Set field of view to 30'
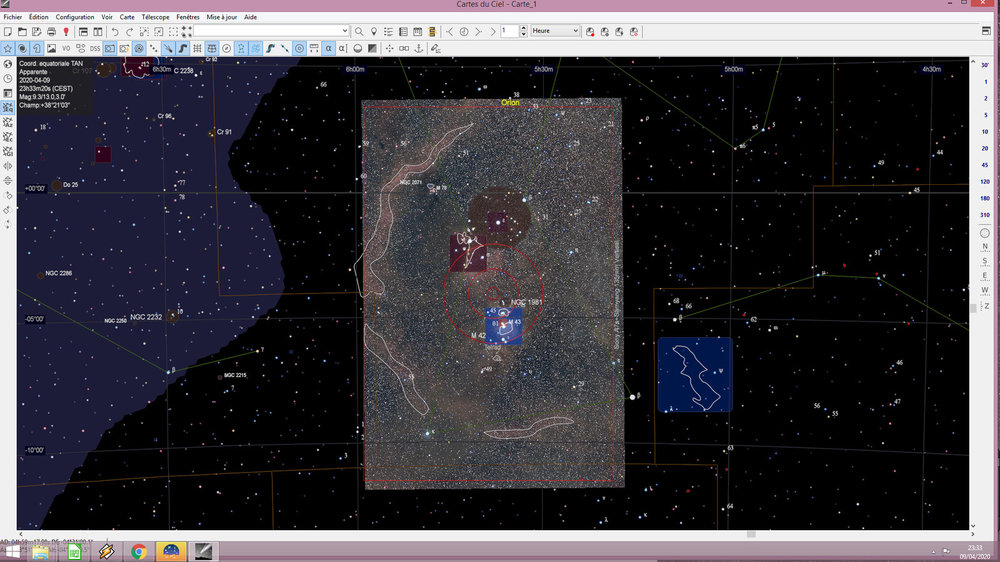Viewport: 1000px width, 562px height. pyautogui.click(x=985, y=65)
